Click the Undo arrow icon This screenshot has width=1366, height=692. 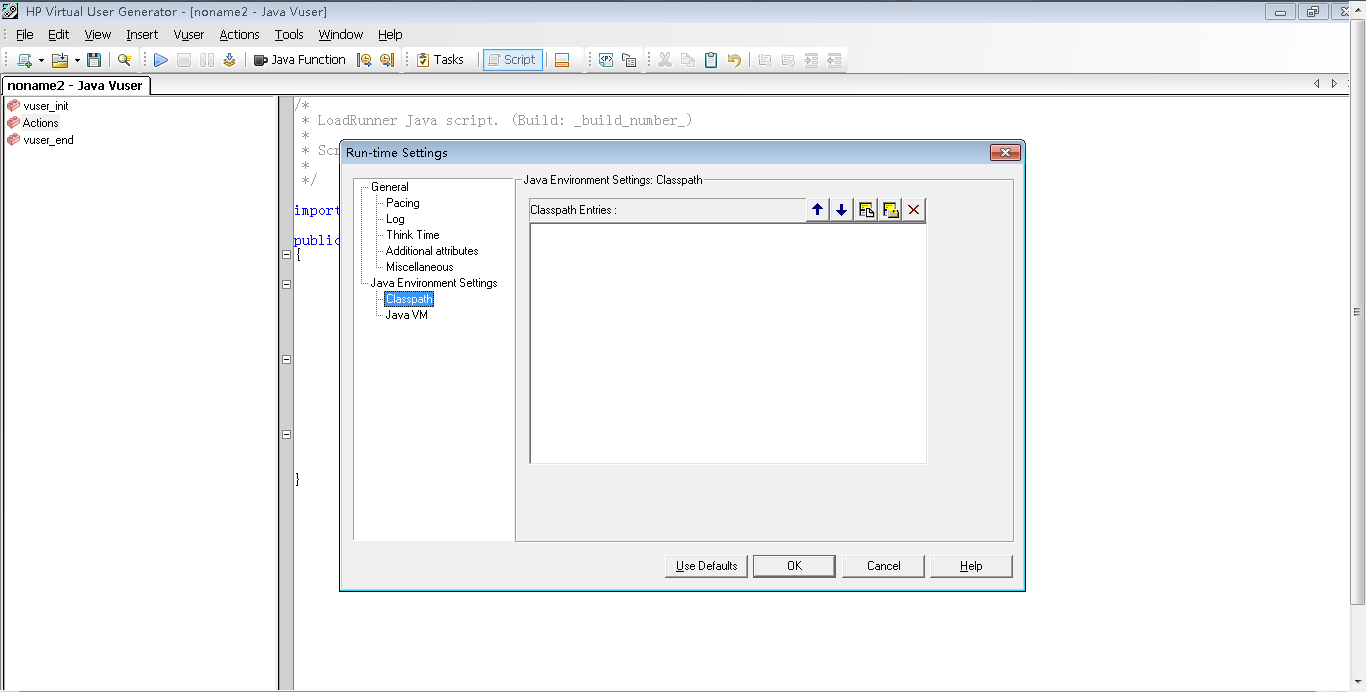point(734,60)
